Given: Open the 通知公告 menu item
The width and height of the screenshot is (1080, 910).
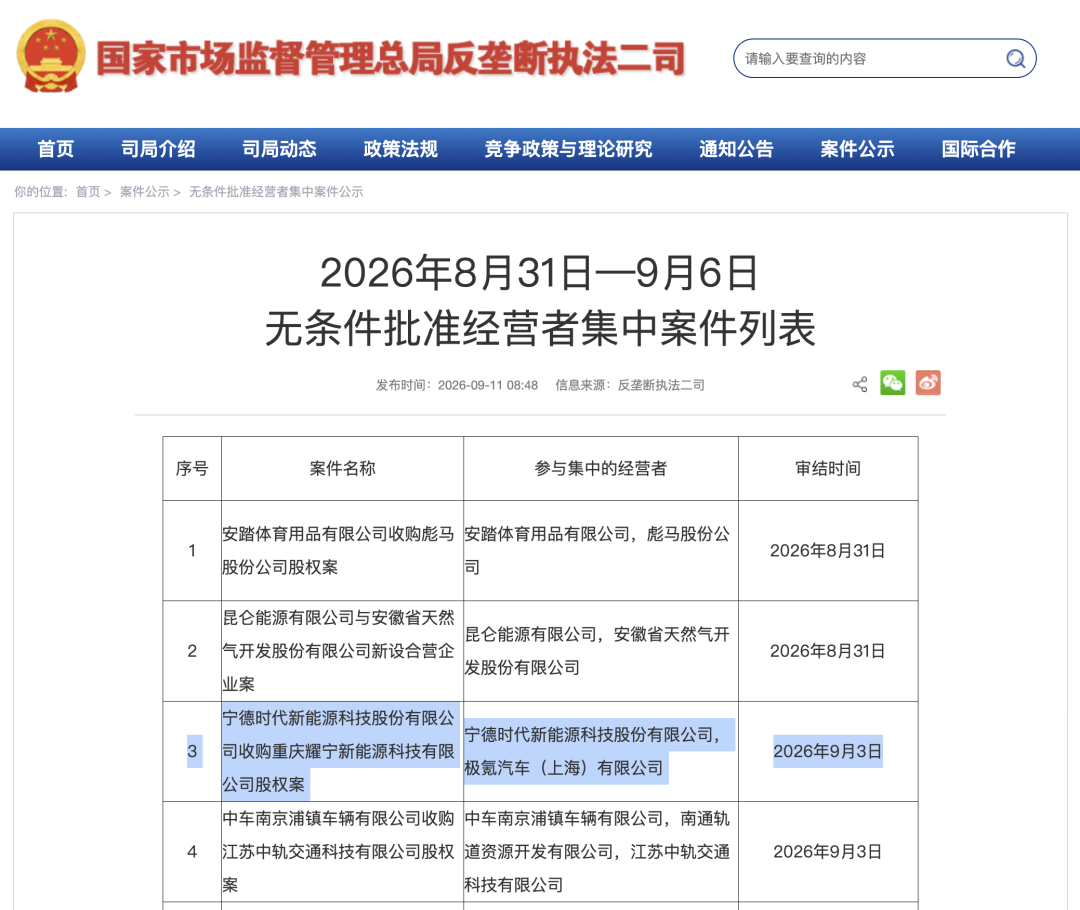Looking at the screenshot, I should 736,149.
